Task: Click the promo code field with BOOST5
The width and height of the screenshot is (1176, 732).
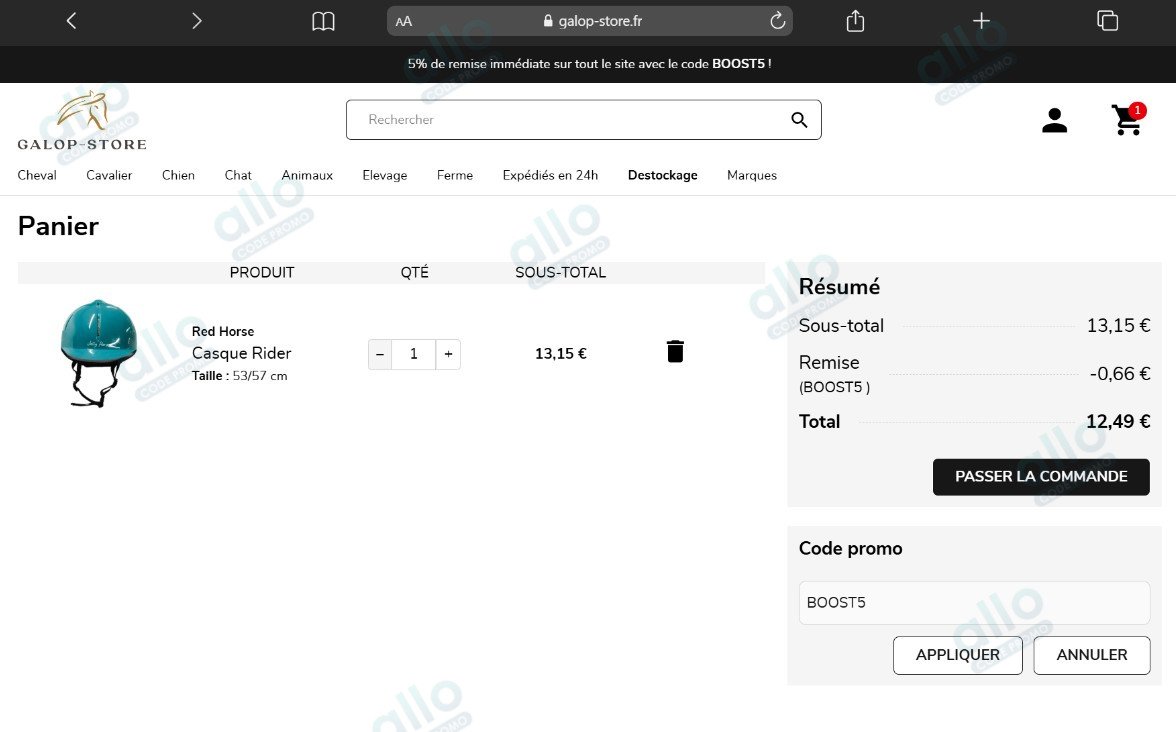Action: (974, 603)
